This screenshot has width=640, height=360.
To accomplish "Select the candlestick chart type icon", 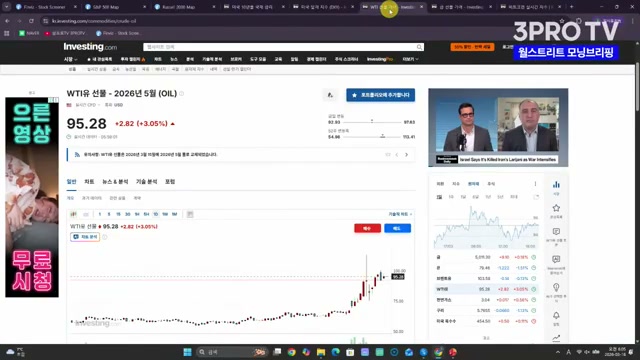I will point(73,214).
